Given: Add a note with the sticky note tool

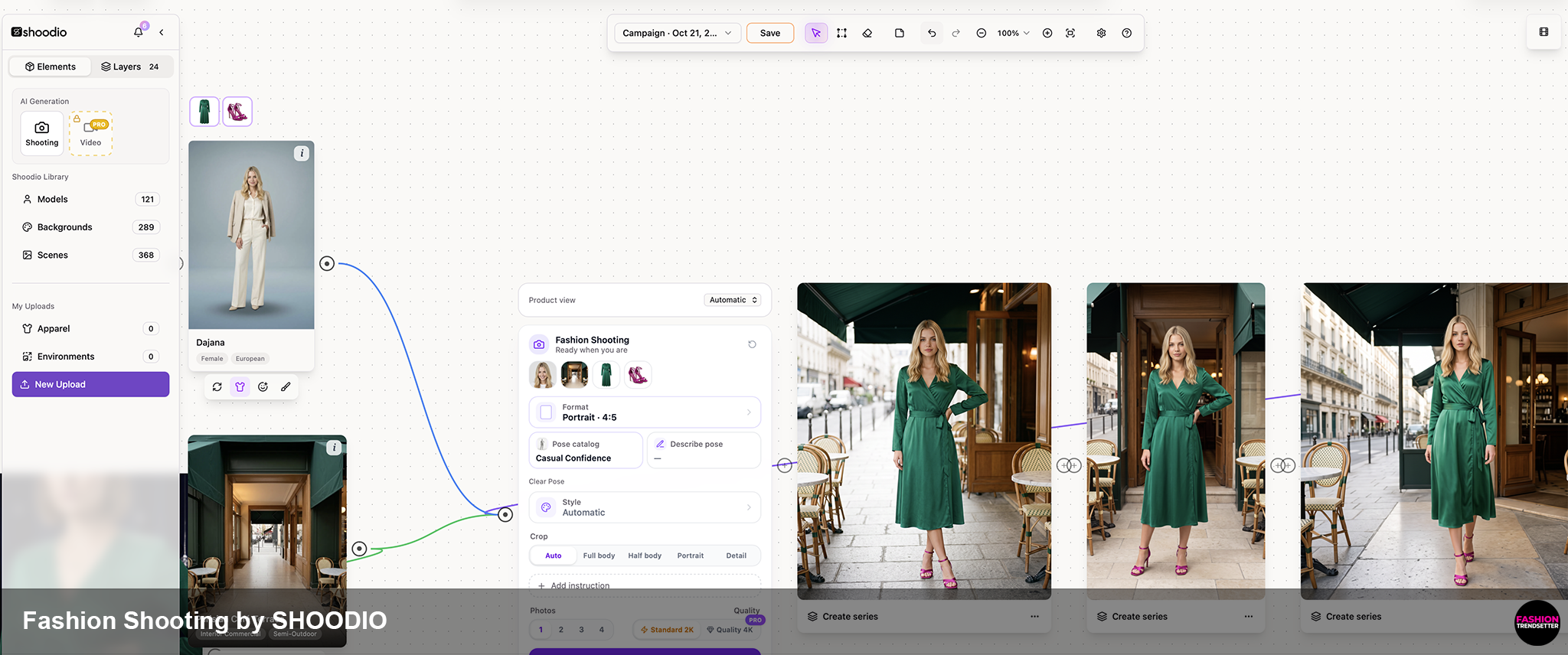Looking at the screenshot, I should (900, 33).
